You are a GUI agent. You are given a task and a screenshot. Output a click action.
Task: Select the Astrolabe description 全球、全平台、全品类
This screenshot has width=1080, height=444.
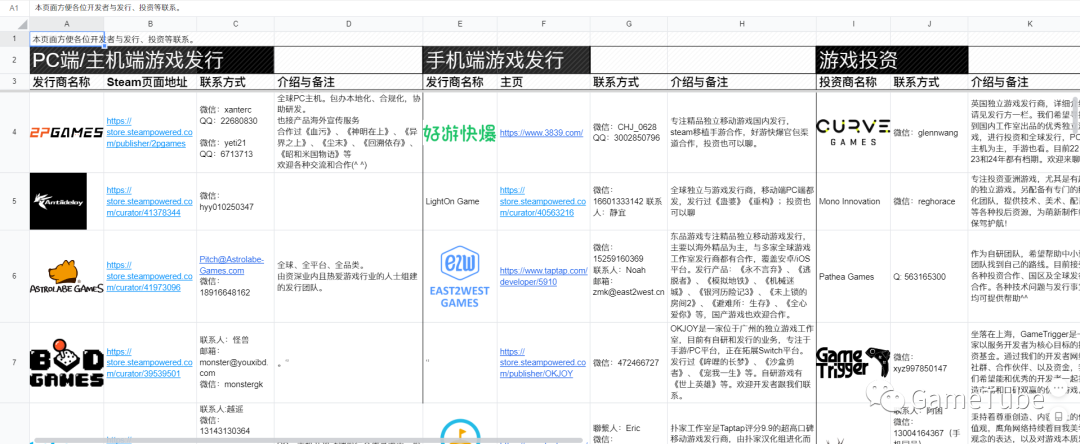[349, 276]
